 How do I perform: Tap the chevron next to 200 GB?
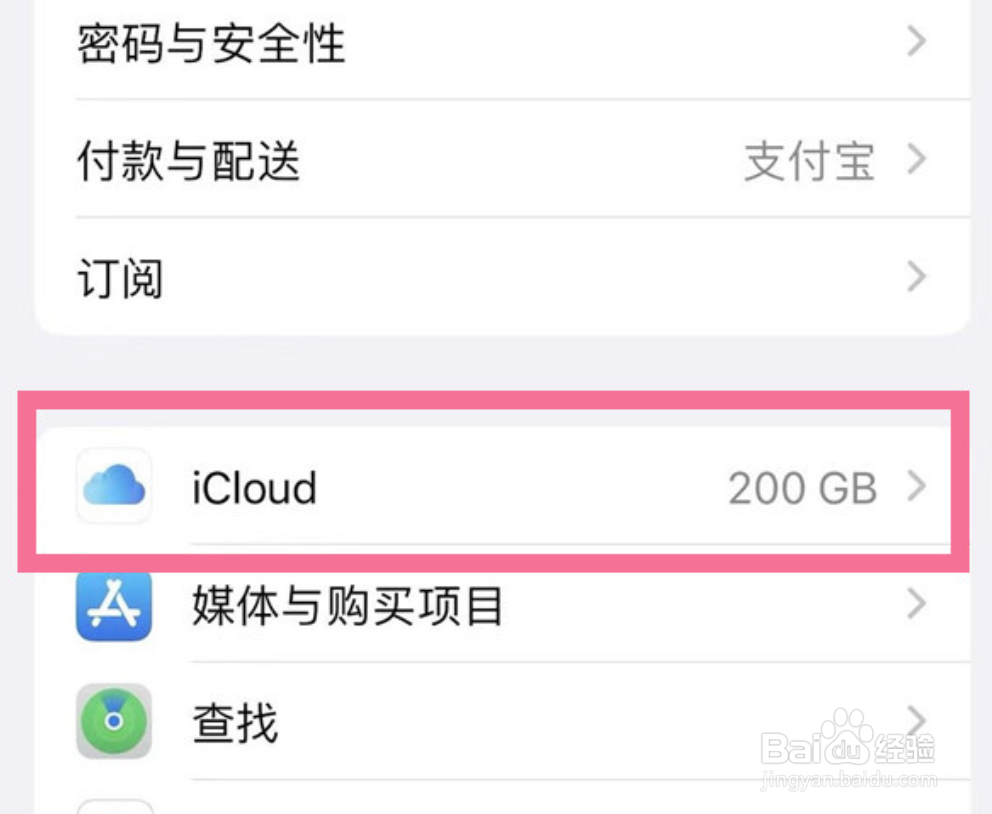(x=916, y=488)
